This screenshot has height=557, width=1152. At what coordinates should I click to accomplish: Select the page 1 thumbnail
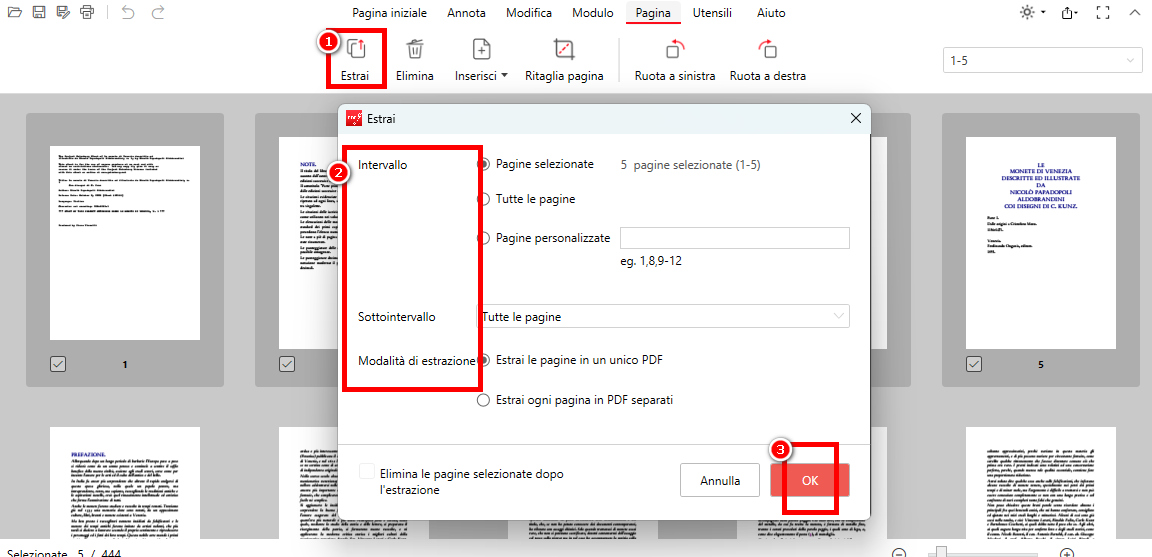point(125,242)
